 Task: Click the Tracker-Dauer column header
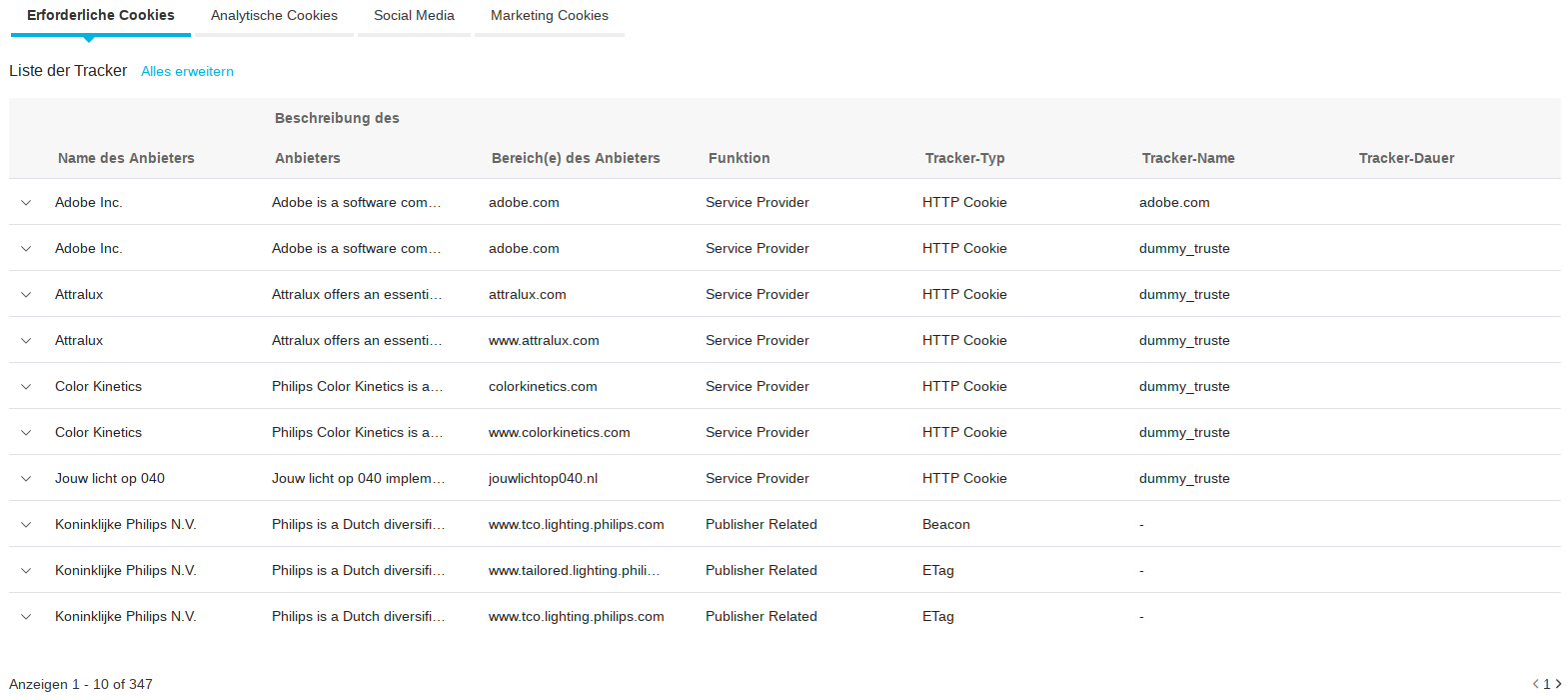[1407, 158]
